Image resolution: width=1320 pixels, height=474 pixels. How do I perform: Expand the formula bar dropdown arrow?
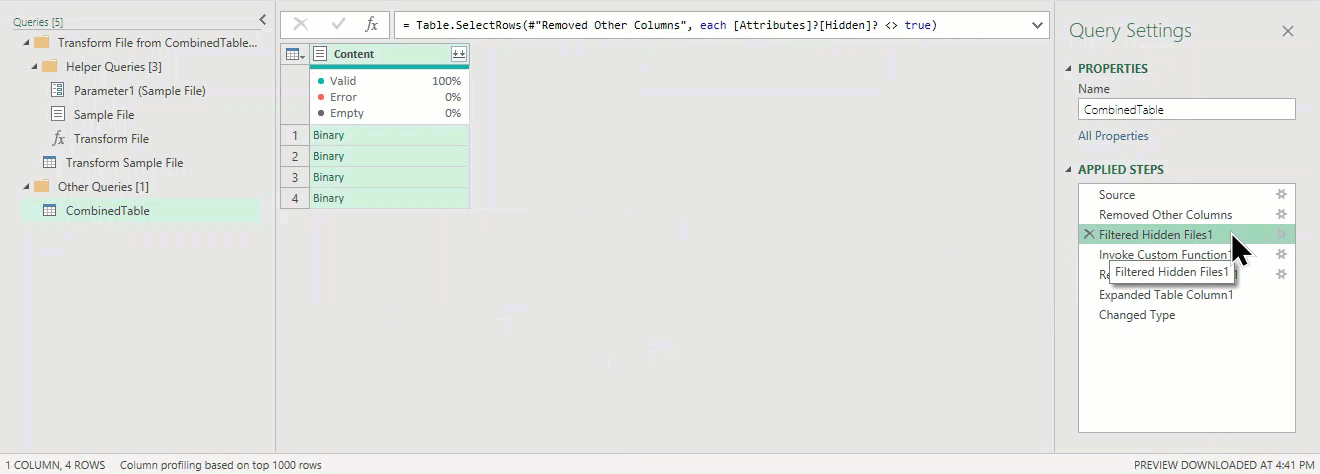point(1037,25)
